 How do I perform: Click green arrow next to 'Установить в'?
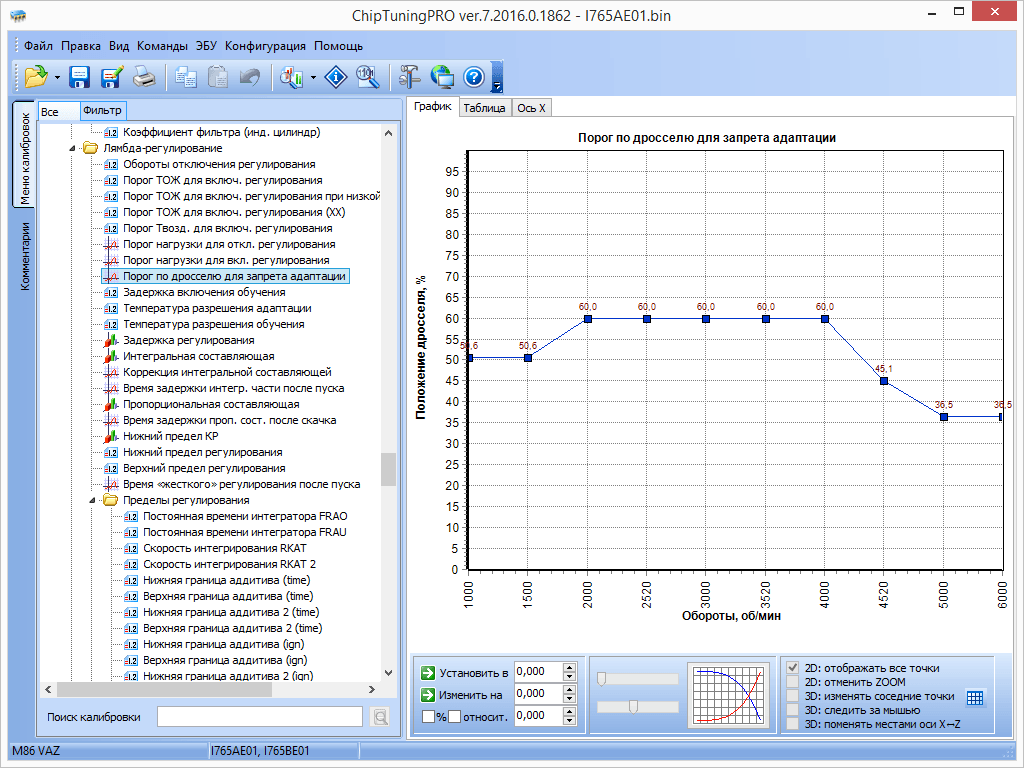(x=429, y=672)
